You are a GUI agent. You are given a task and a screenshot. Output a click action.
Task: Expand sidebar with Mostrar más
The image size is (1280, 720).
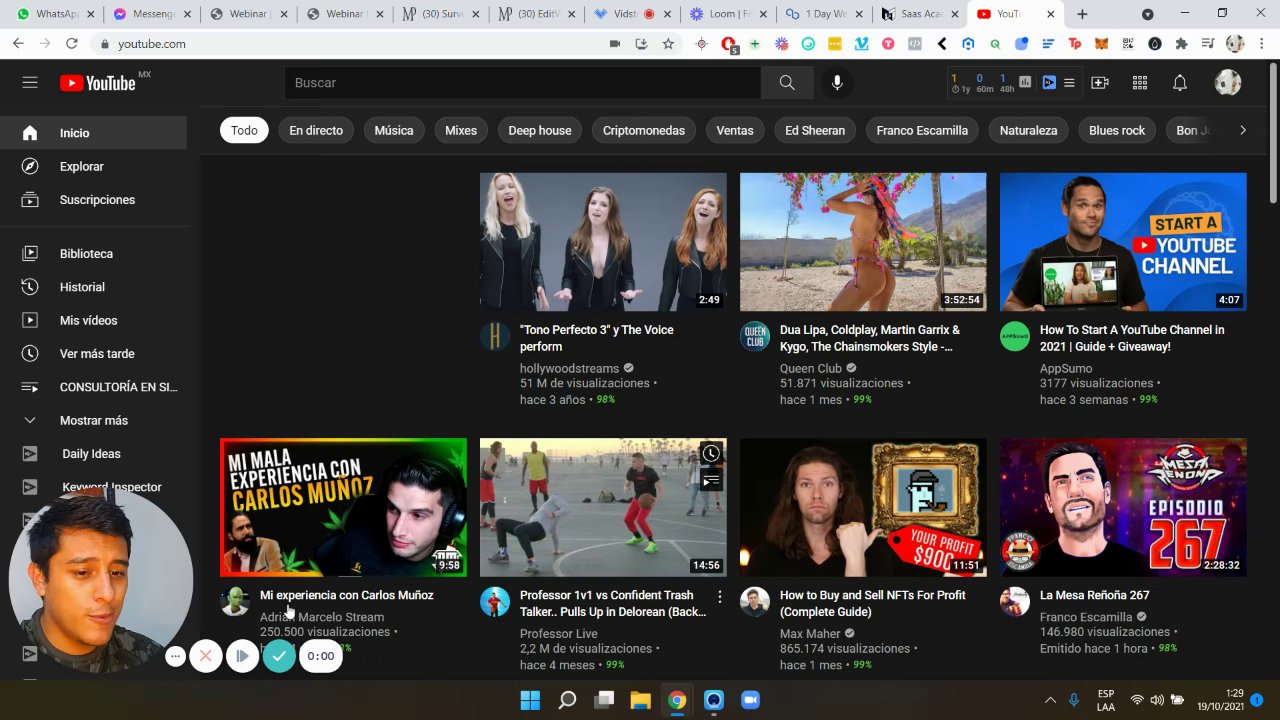[94, 421]
